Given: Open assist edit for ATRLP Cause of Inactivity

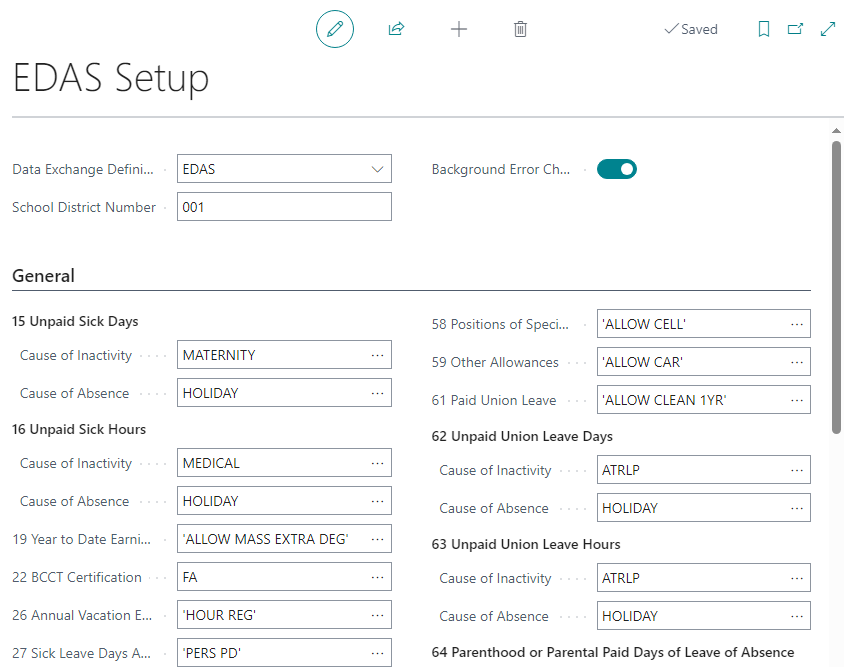Looking at the screenshot, I should pyautogui.click(x=797, y=469).
